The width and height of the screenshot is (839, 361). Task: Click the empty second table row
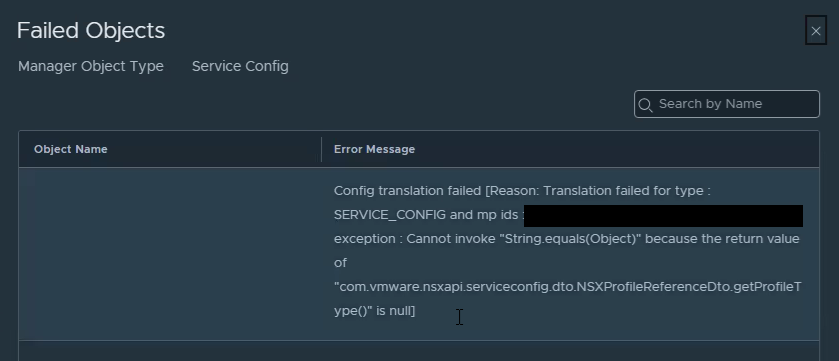point(419,351)
